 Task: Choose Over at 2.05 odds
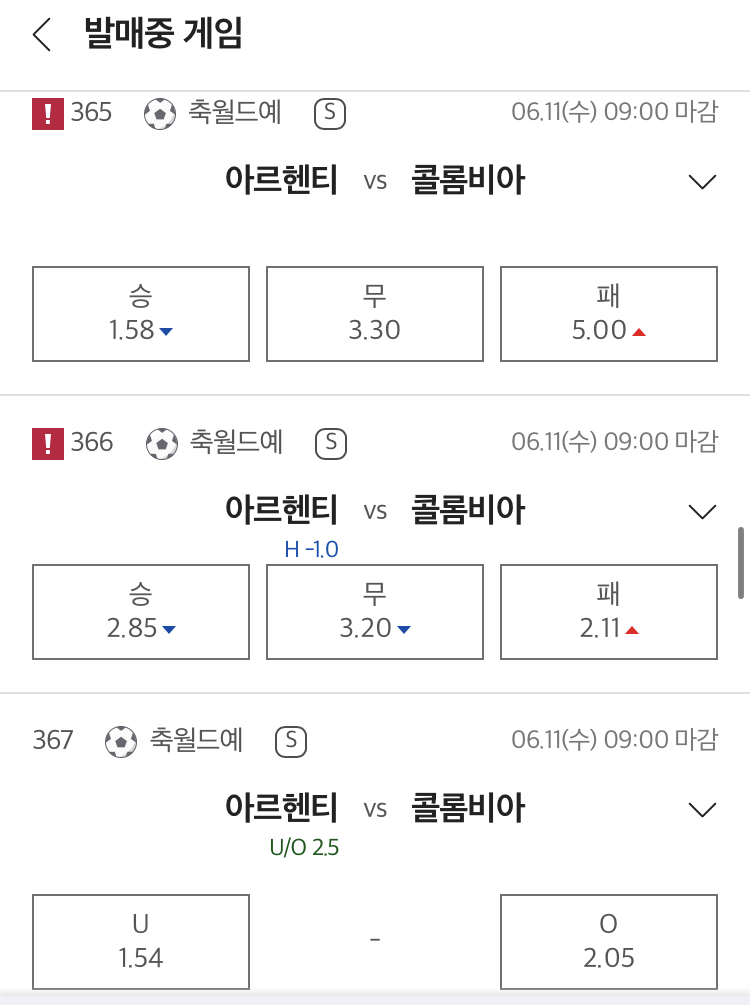[x=609, y=942]
